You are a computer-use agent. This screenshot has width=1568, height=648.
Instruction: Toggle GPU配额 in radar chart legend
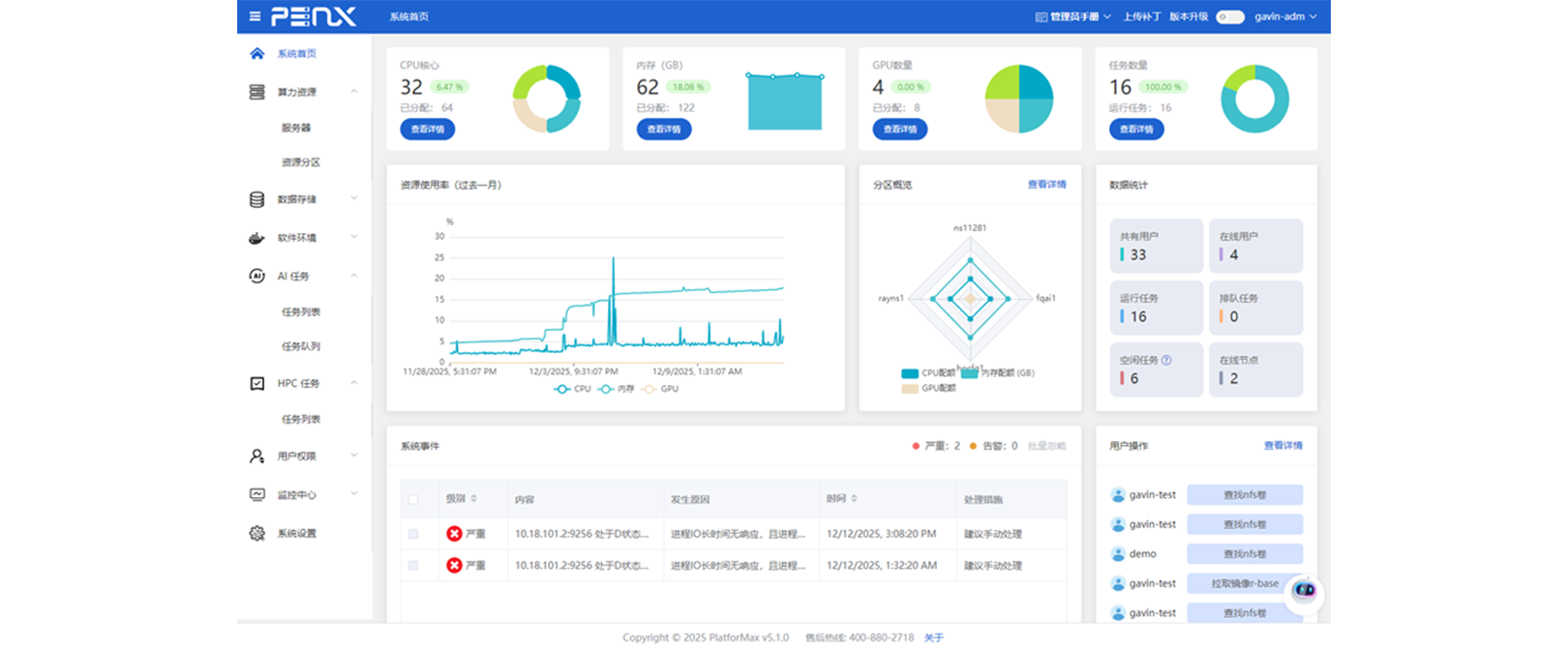[x=928, y=388]
